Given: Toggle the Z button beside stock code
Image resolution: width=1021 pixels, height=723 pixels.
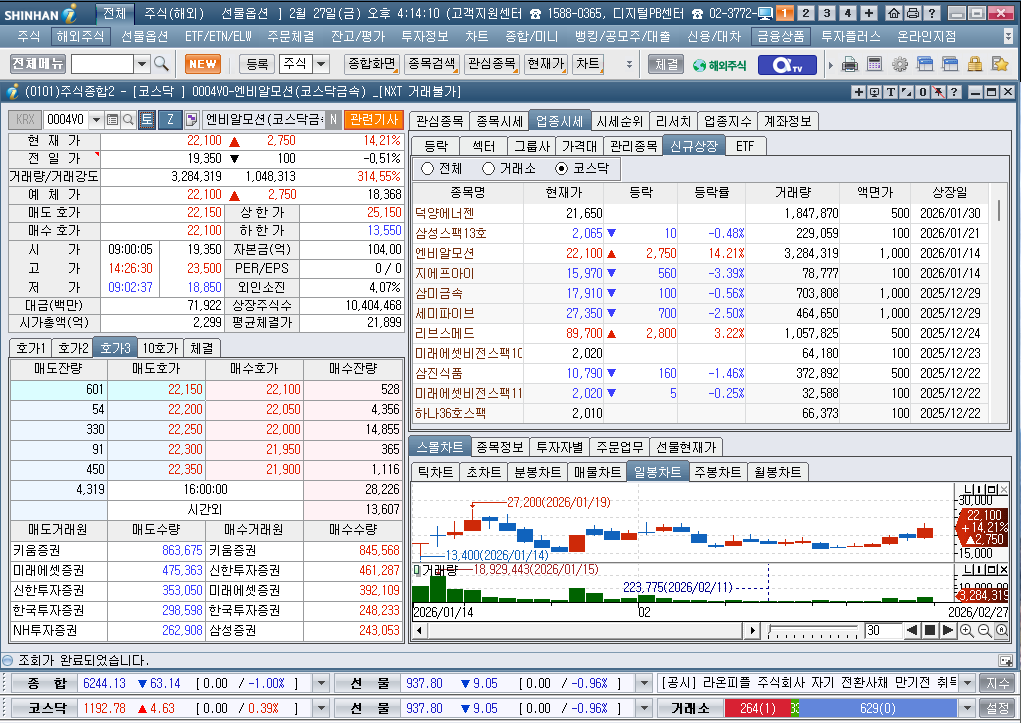Looking at the screenshot, I should tap(170, 120).
